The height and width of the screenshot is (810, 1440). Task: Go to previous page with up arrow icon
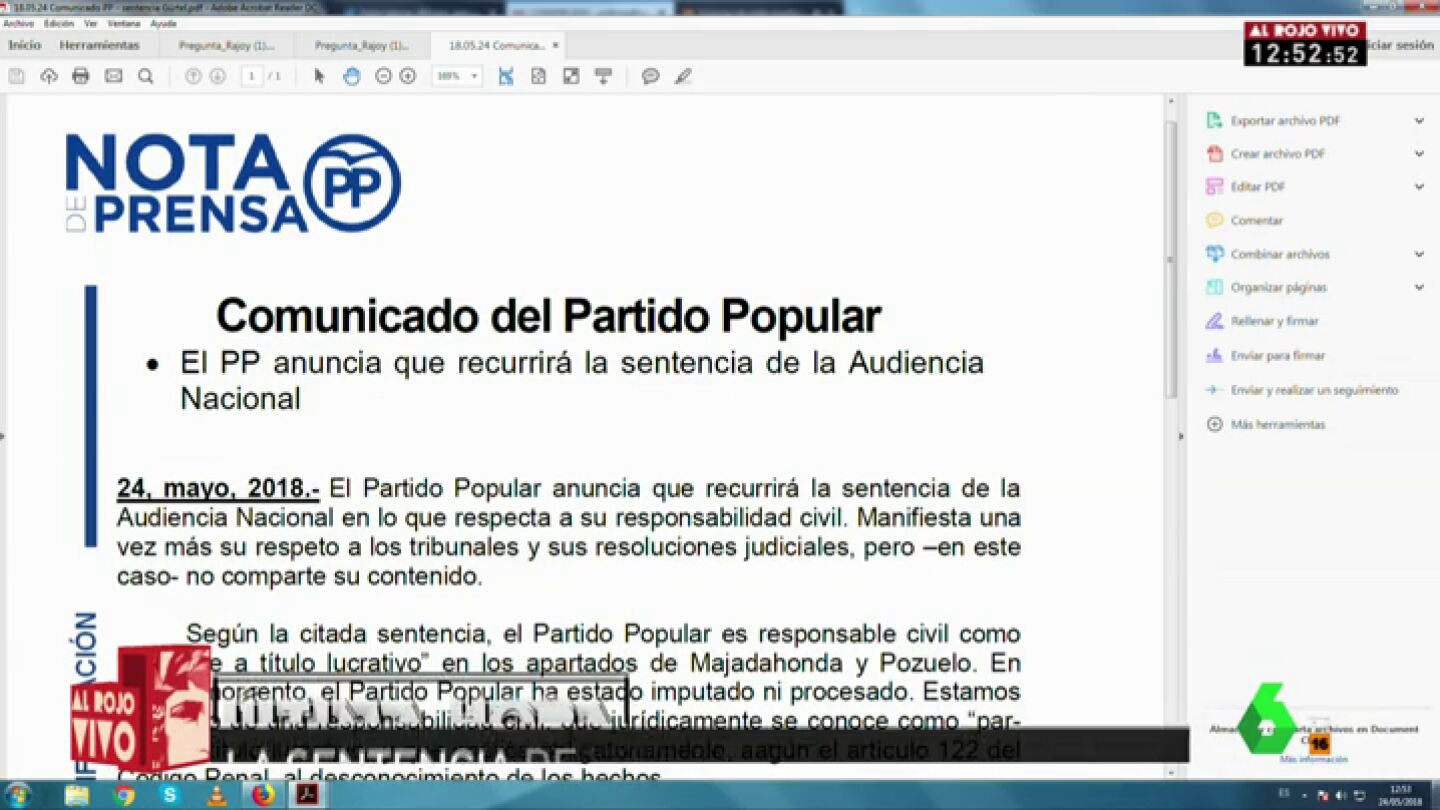pyautogui.click(x=193, y=76)
